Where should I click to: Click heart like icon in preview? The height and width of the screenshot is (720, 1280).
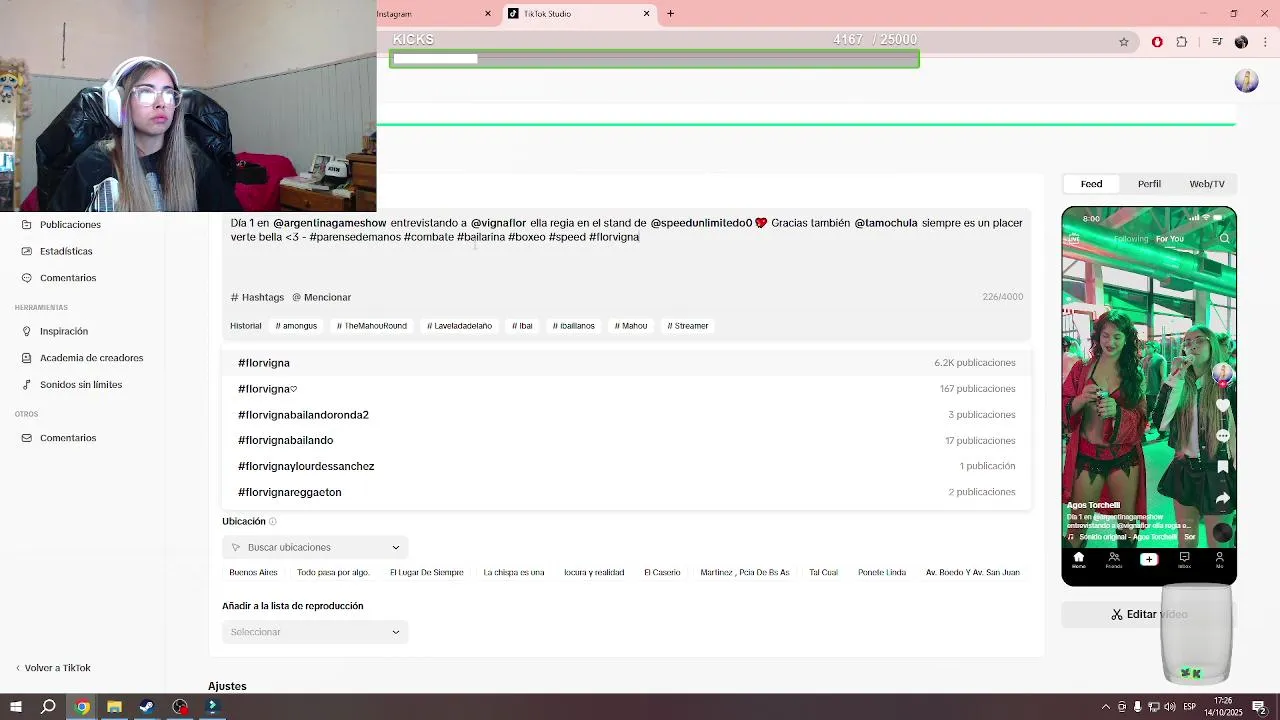(1222, 405)
